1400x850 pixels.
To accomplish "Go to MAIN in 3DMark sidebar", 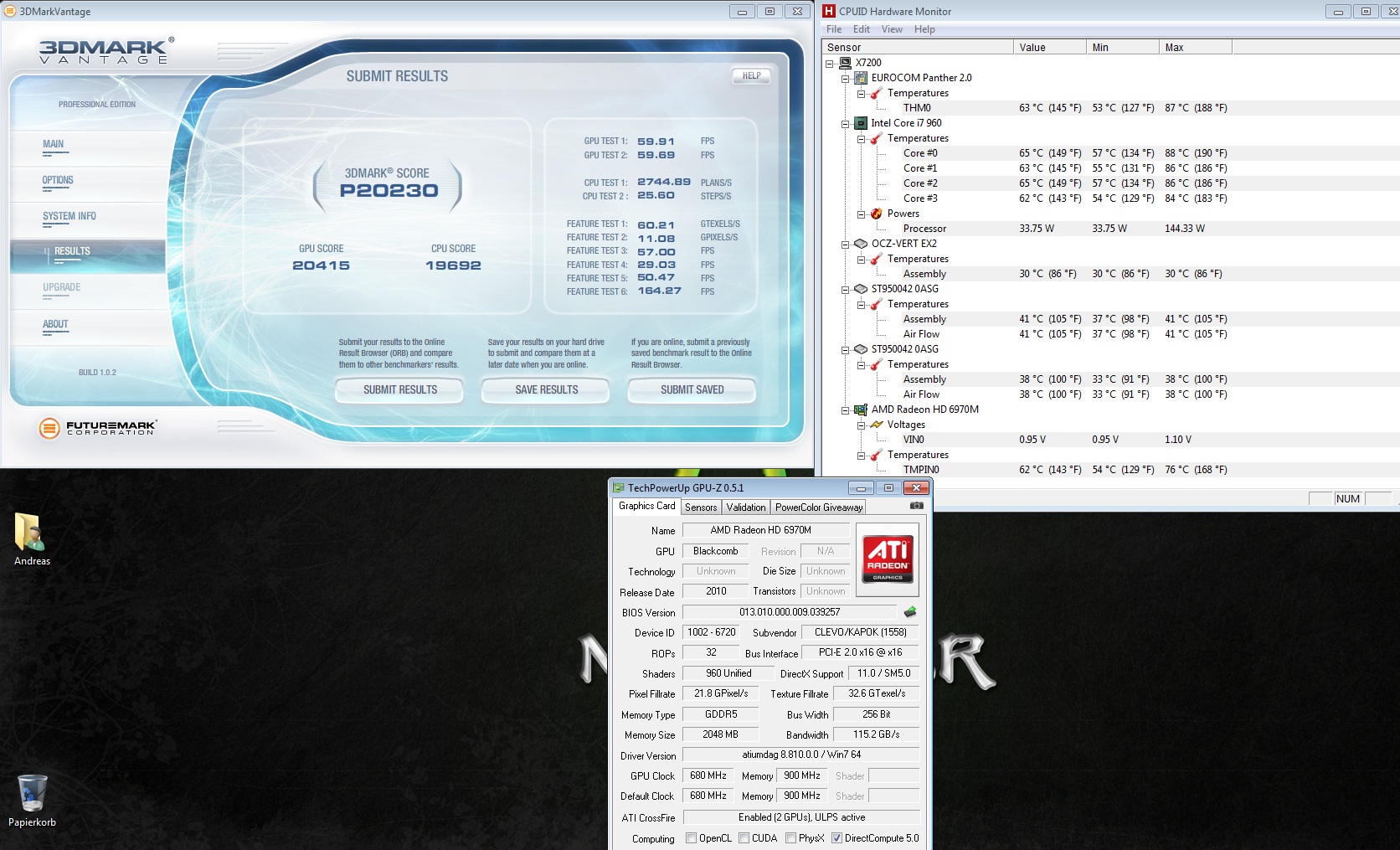I will tap(53, 145).
